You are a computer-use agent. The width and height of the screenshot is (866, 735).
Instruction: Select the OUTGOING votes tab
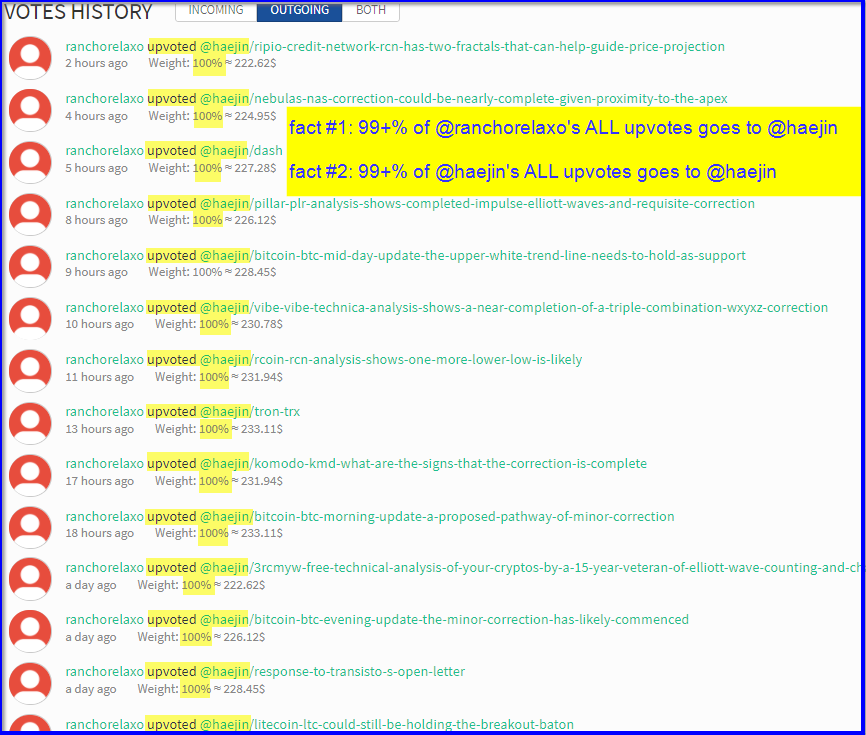(299, 10)
